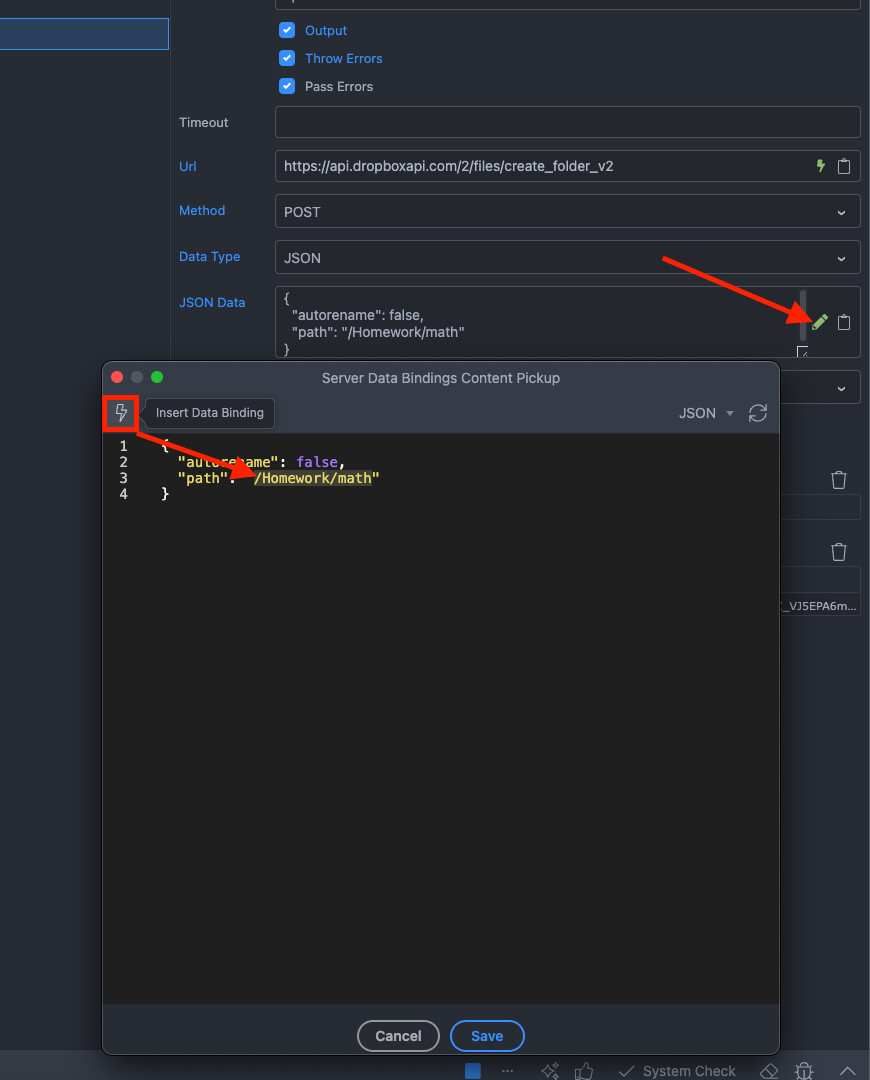Click into the Timeout input field
Viewport: 870px width, 1080px height.
coord(568,122)
